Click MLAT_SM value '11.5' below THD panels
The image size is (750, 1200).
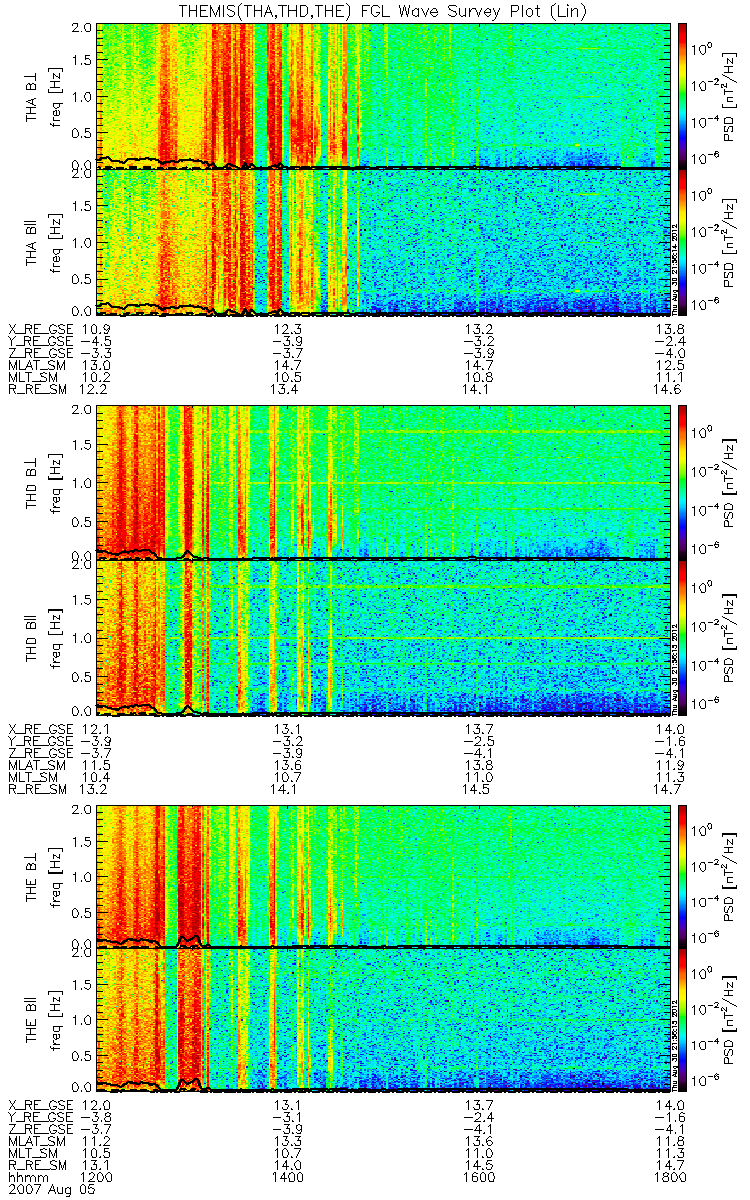(x=97, y=765)
